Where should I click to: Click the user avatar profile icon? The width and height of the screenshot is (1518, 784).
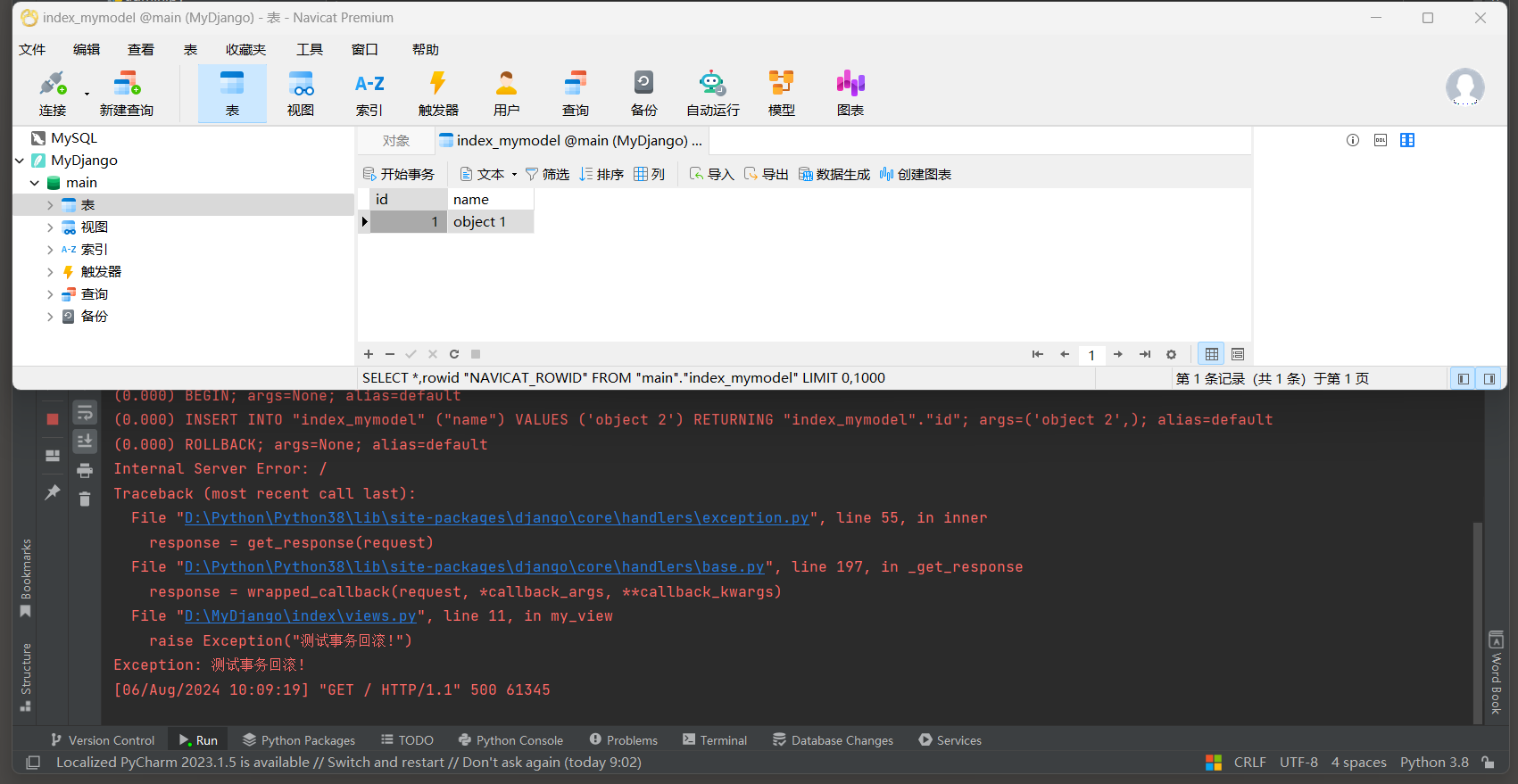click(x=1464, y=87)
